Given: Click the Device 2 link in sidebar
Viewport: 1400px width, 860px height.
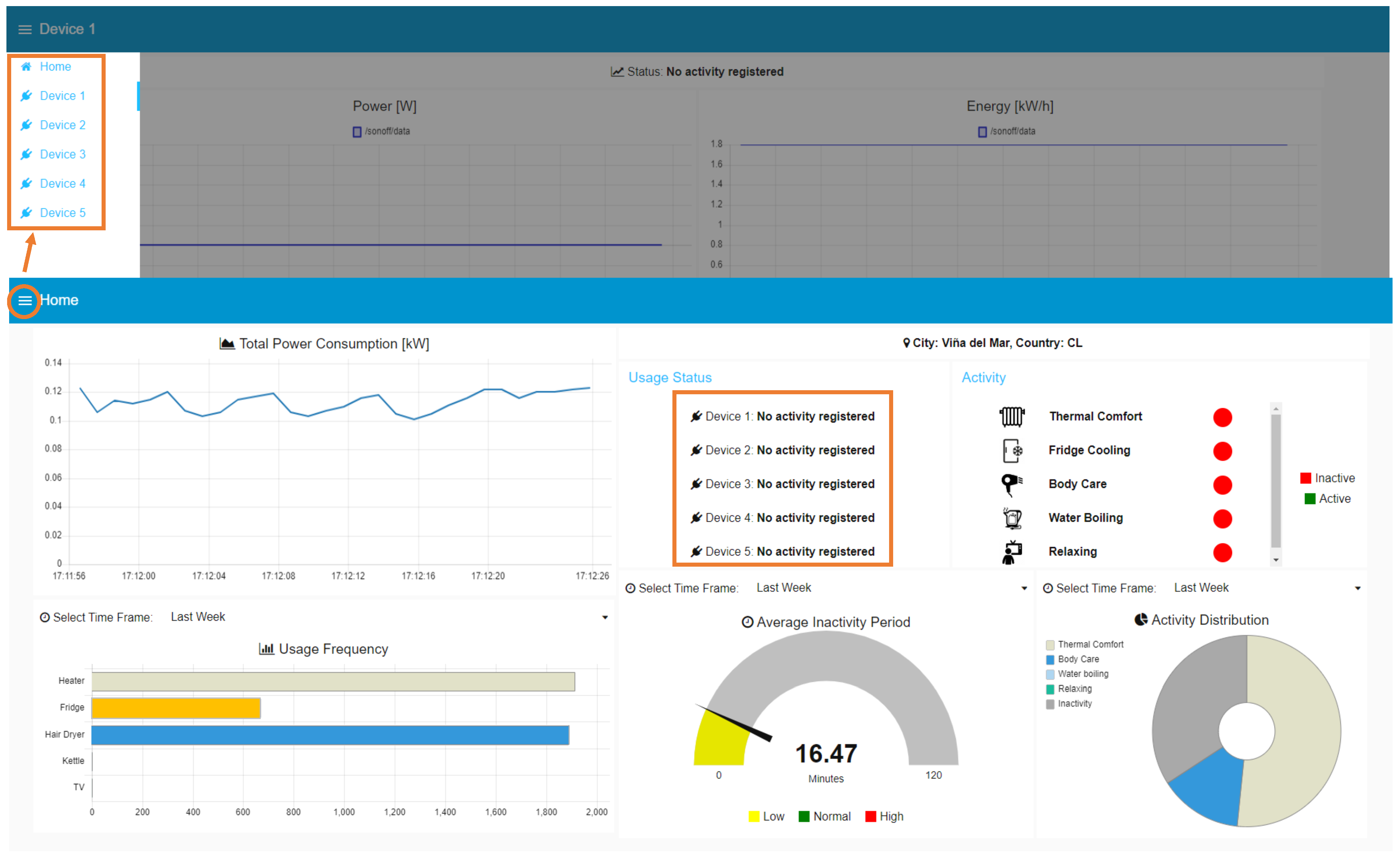Looking at the screenshot, I should (63, 125).
